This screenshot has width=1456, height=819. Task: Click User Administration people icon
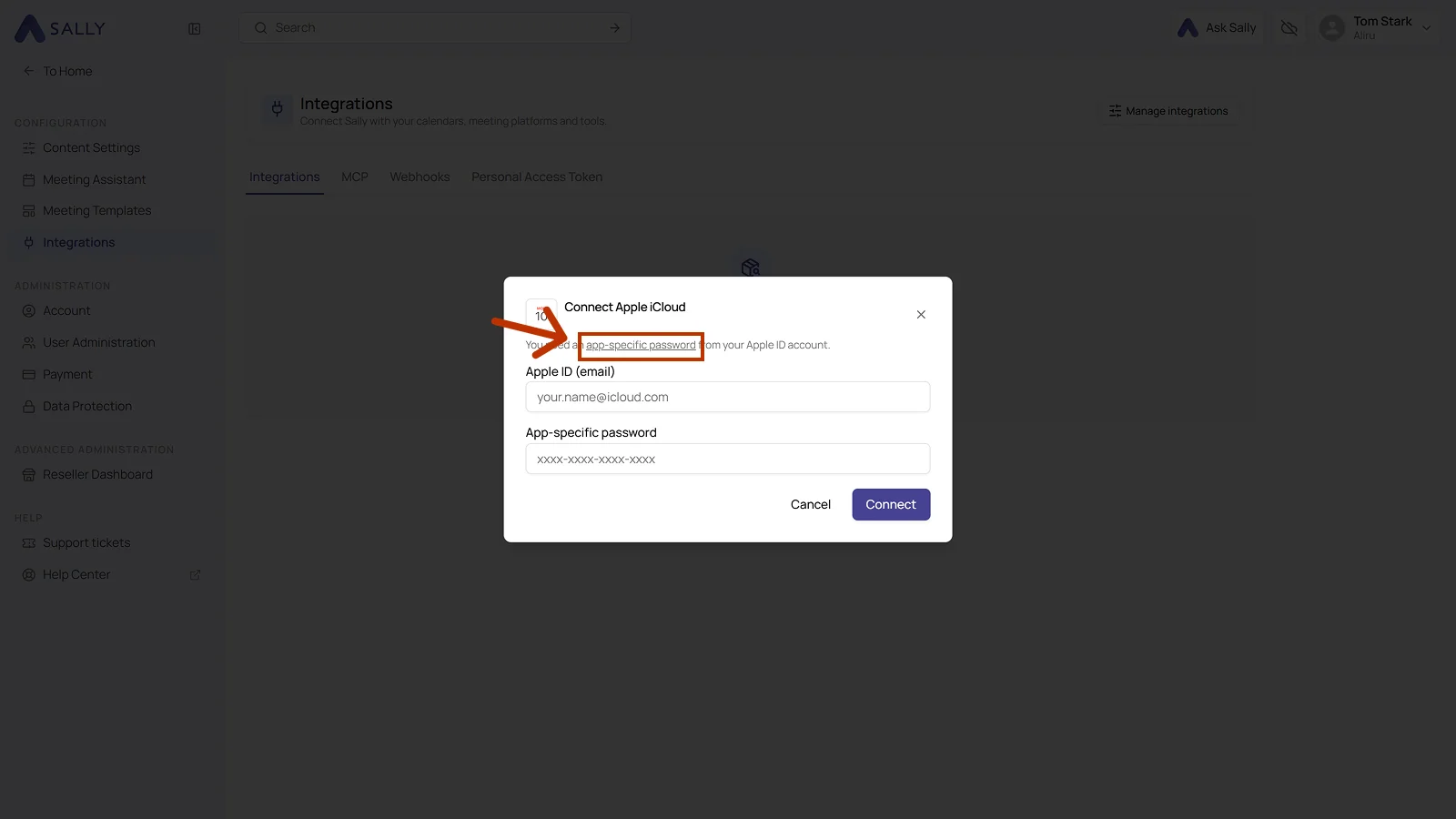point(29,342)
